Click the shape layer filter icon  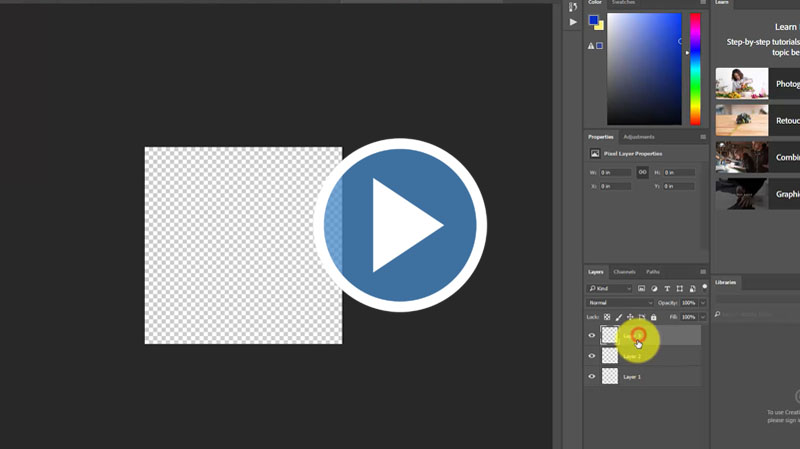click(x=680, y=288)
